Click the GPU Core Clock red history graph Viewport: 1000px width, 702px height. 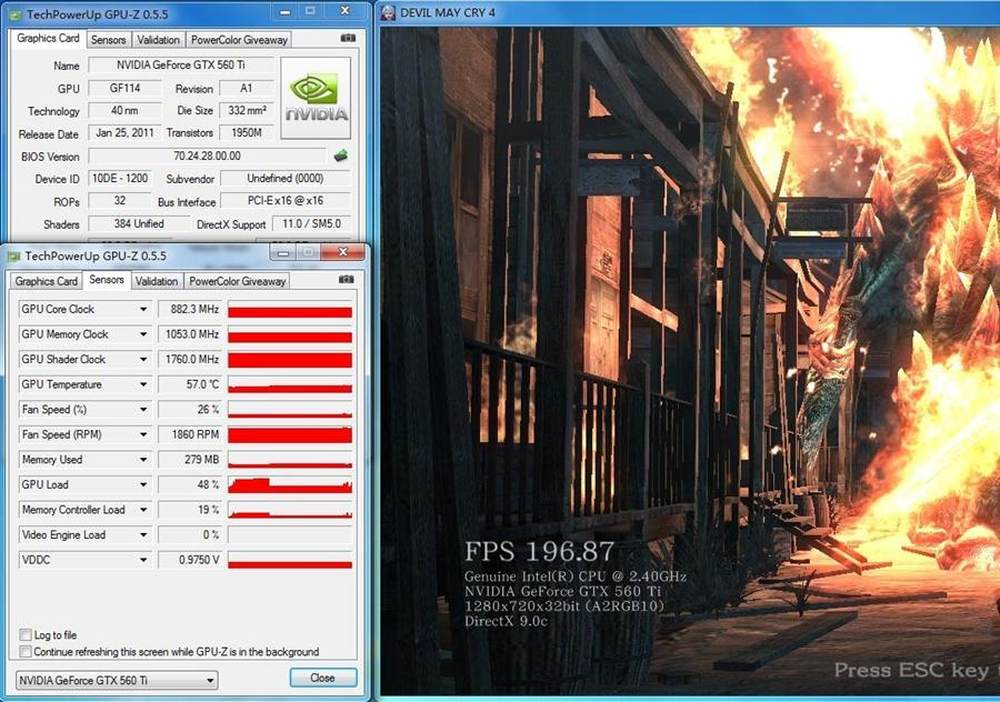pyautogui.click(x=290, y=309)
